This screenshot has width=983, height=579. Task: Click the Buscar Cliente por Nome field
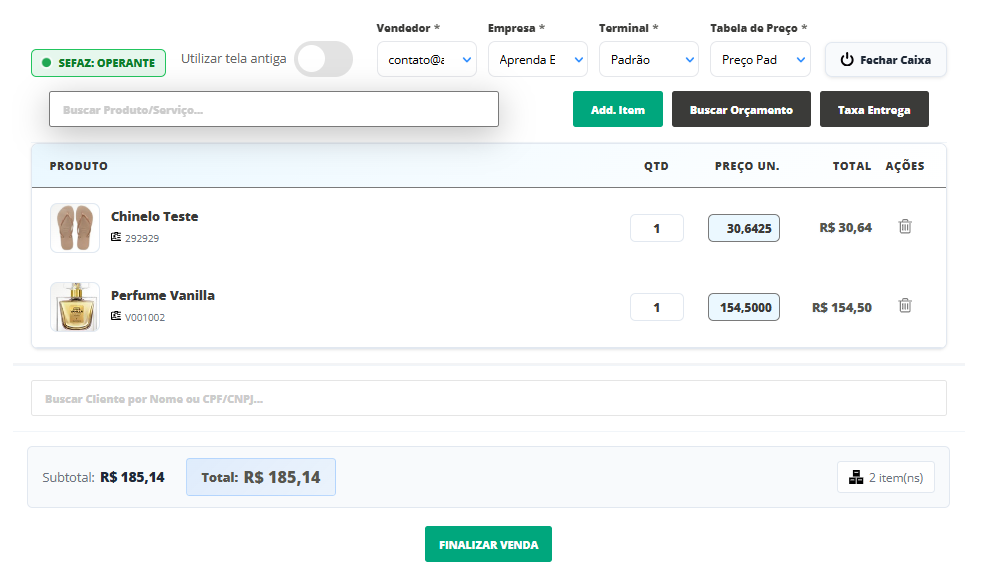pos(488,399)
